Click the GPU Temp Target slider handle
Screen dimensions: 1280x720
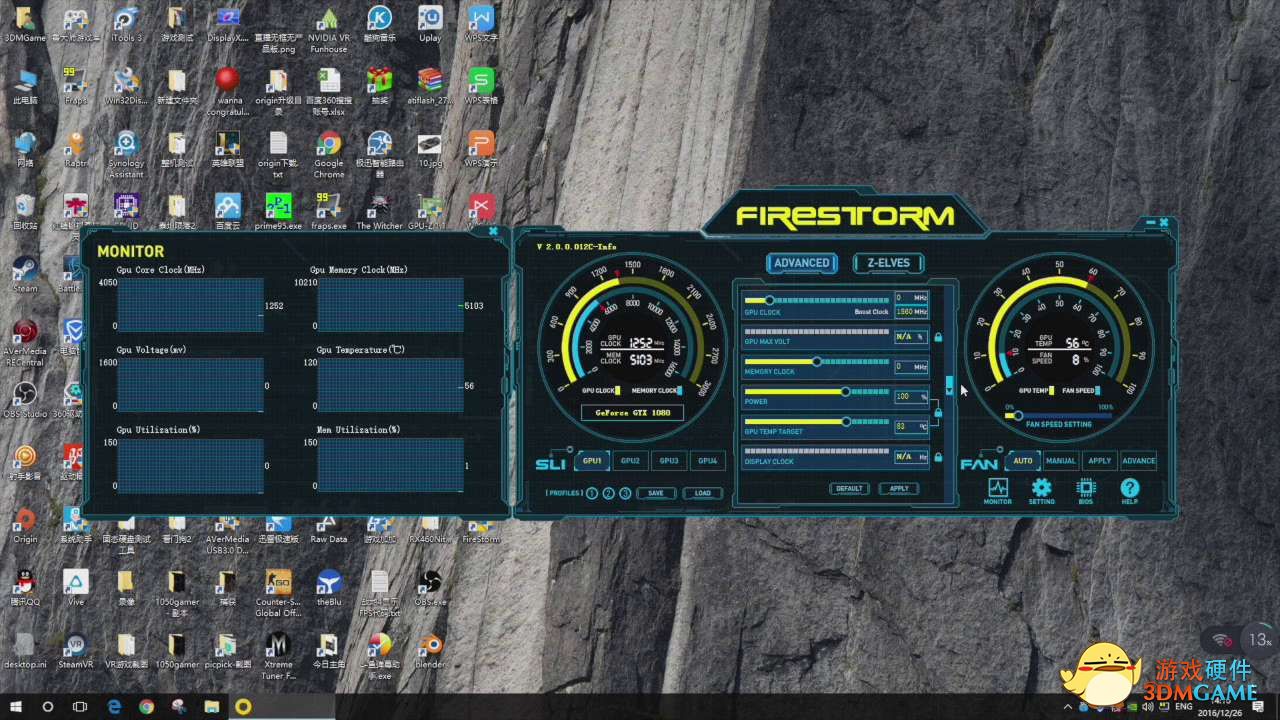point(845,422)
